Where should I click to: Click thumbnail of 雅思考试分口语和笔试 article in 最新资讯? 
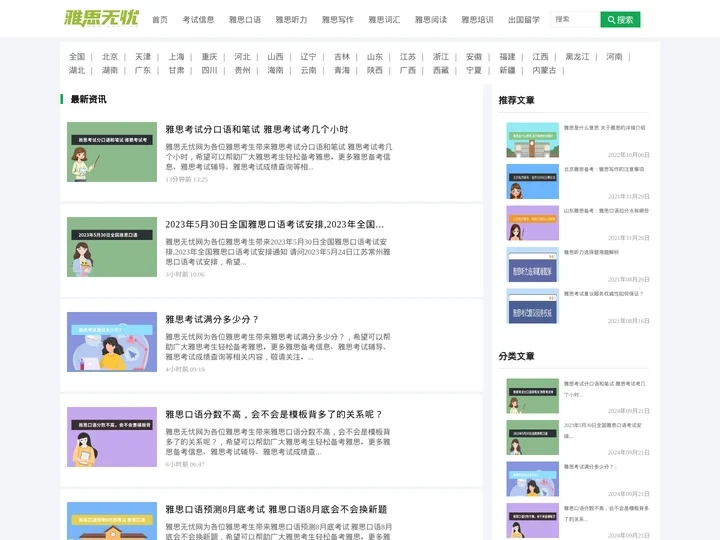112,152
